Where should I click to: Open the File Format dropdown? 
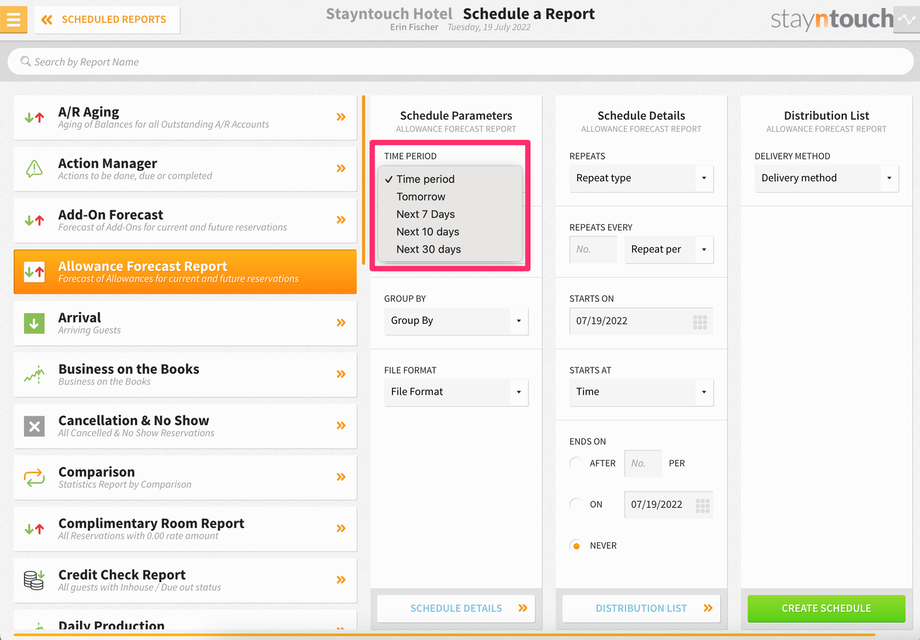456,392
